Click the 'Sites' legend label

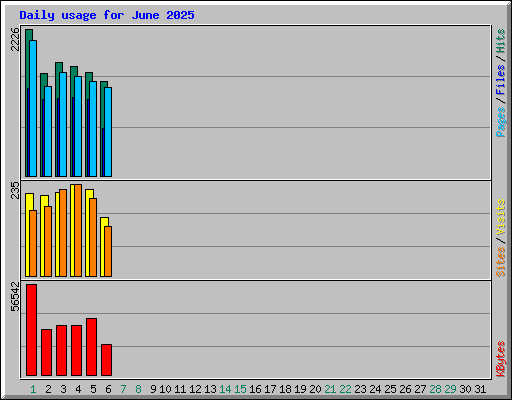click(500, 262)
